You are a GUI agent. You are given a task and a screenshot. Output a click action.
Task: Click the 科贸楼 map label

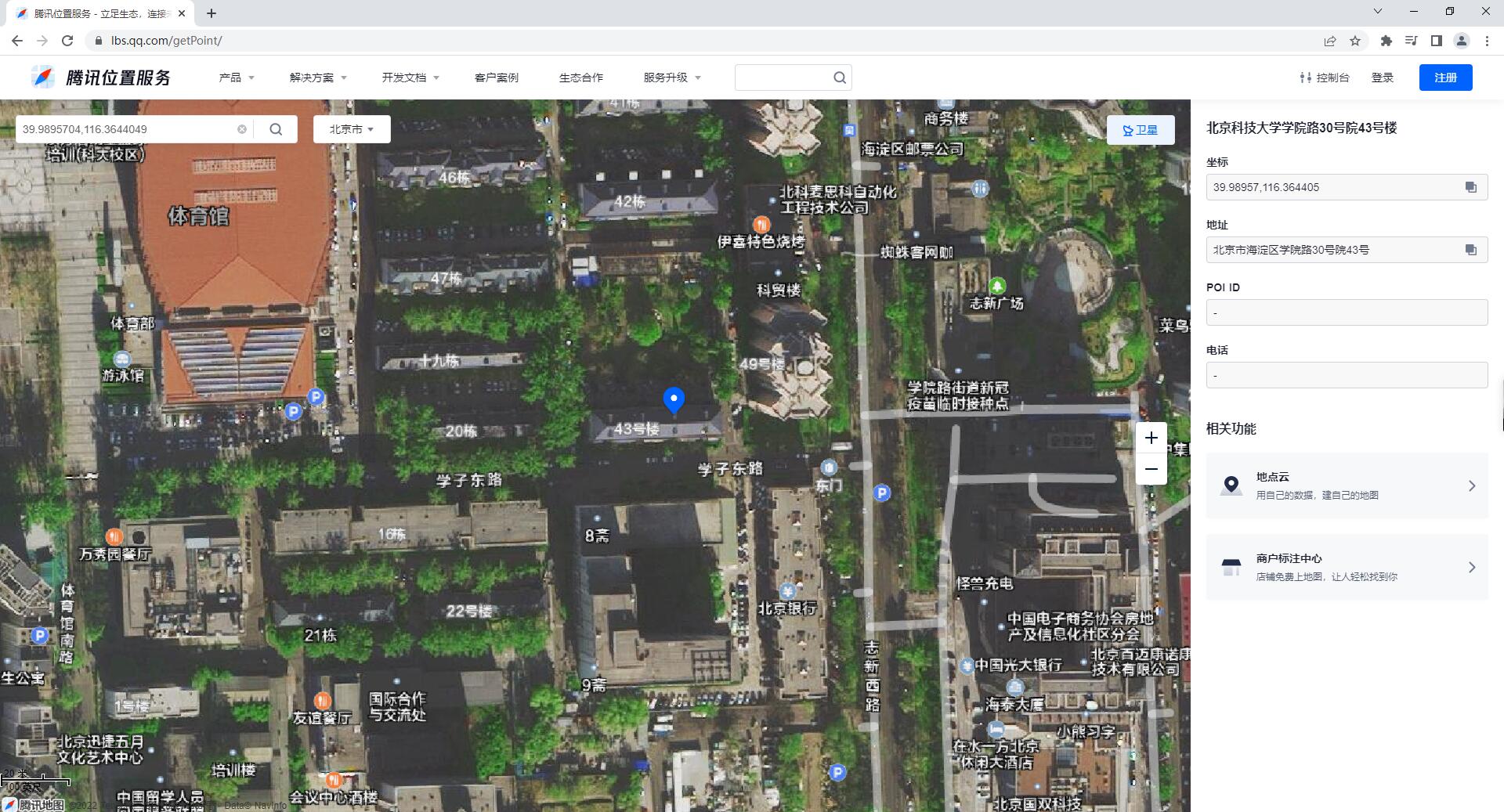coord(779,291)
